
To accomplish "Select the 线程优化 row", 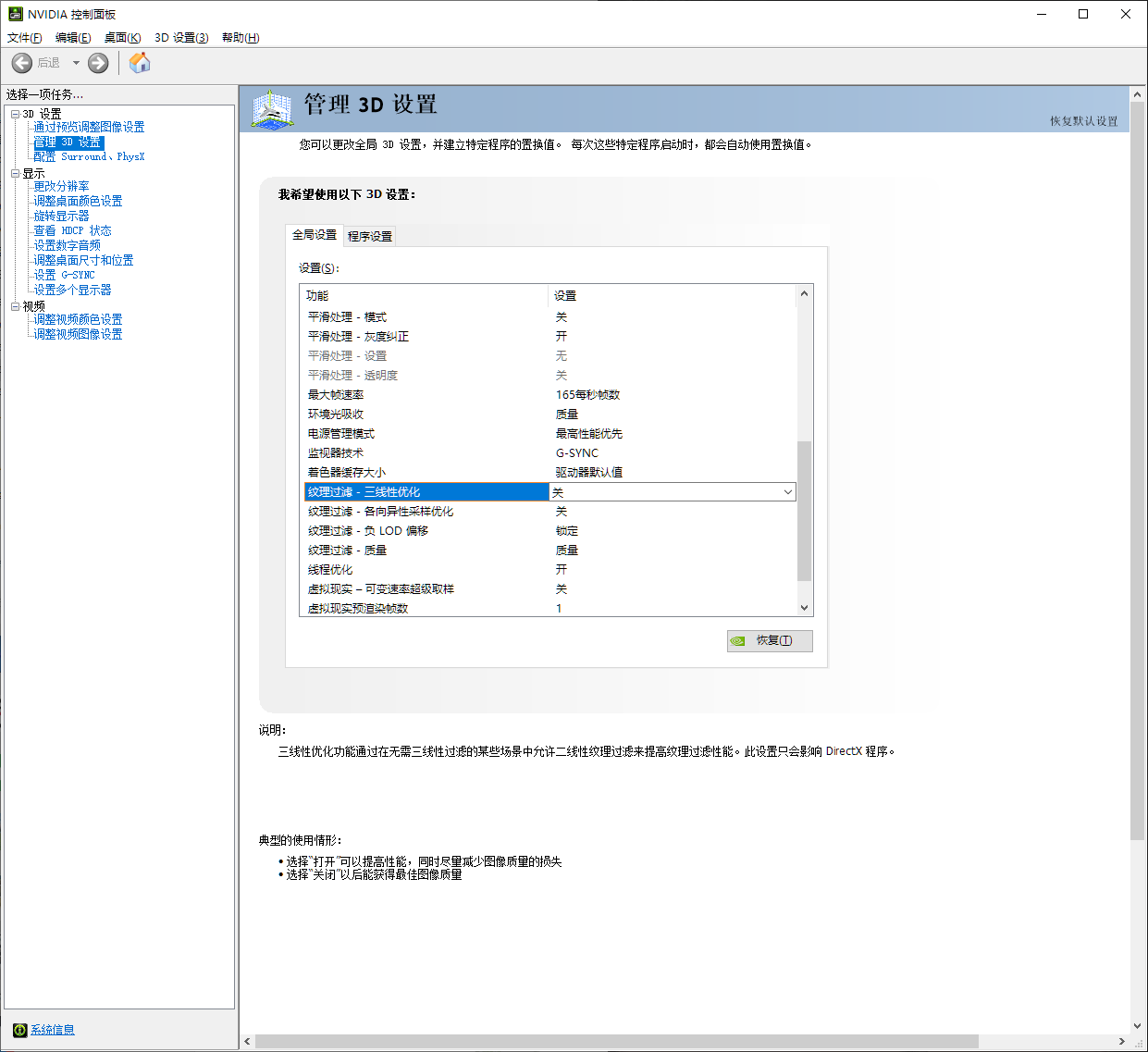I will 549,570.
